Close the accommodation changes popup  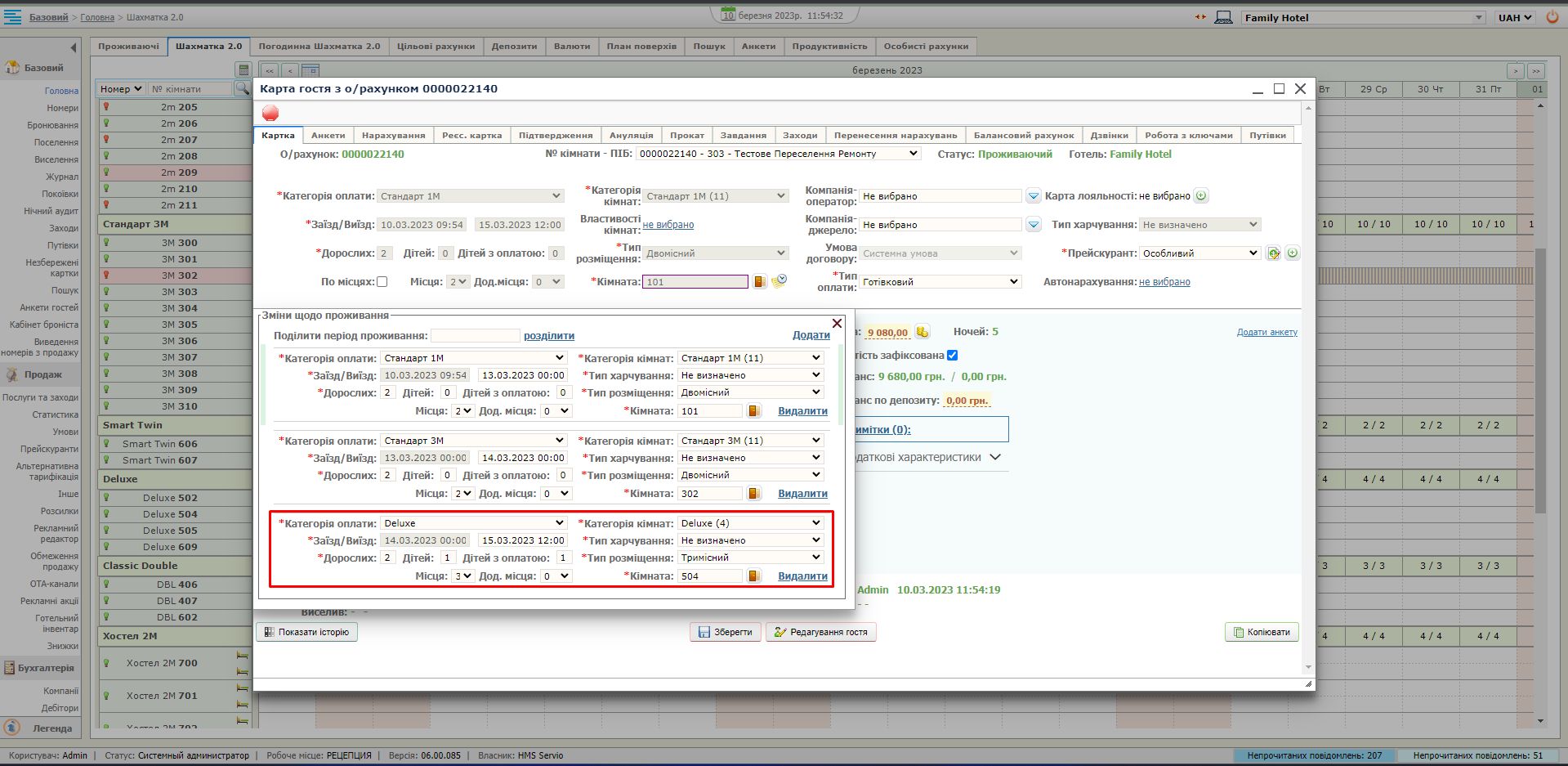837,324
